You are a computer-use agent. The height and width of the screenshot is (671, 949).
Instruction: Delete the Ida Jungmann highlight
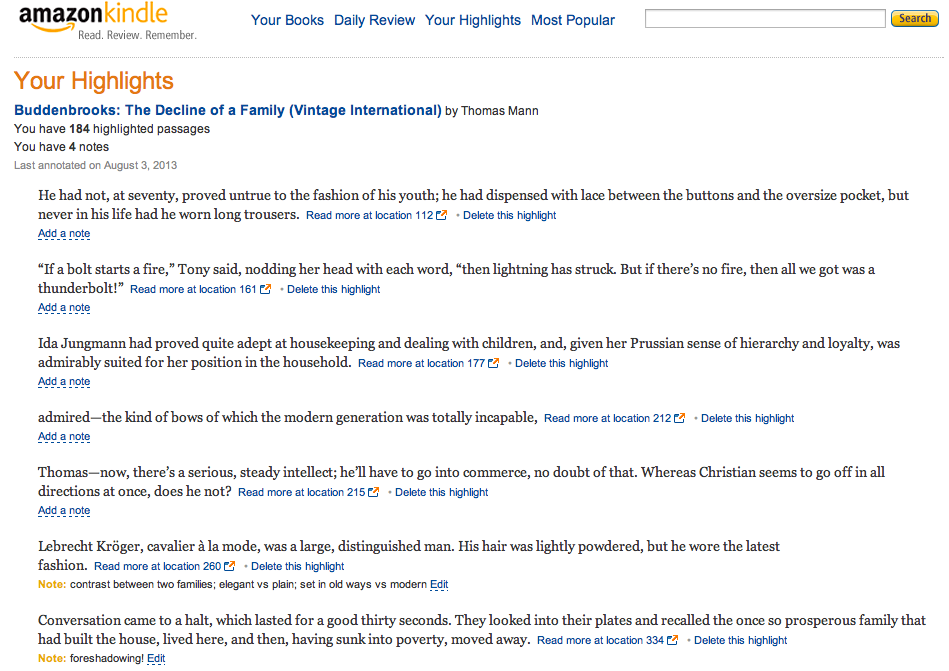561,364
